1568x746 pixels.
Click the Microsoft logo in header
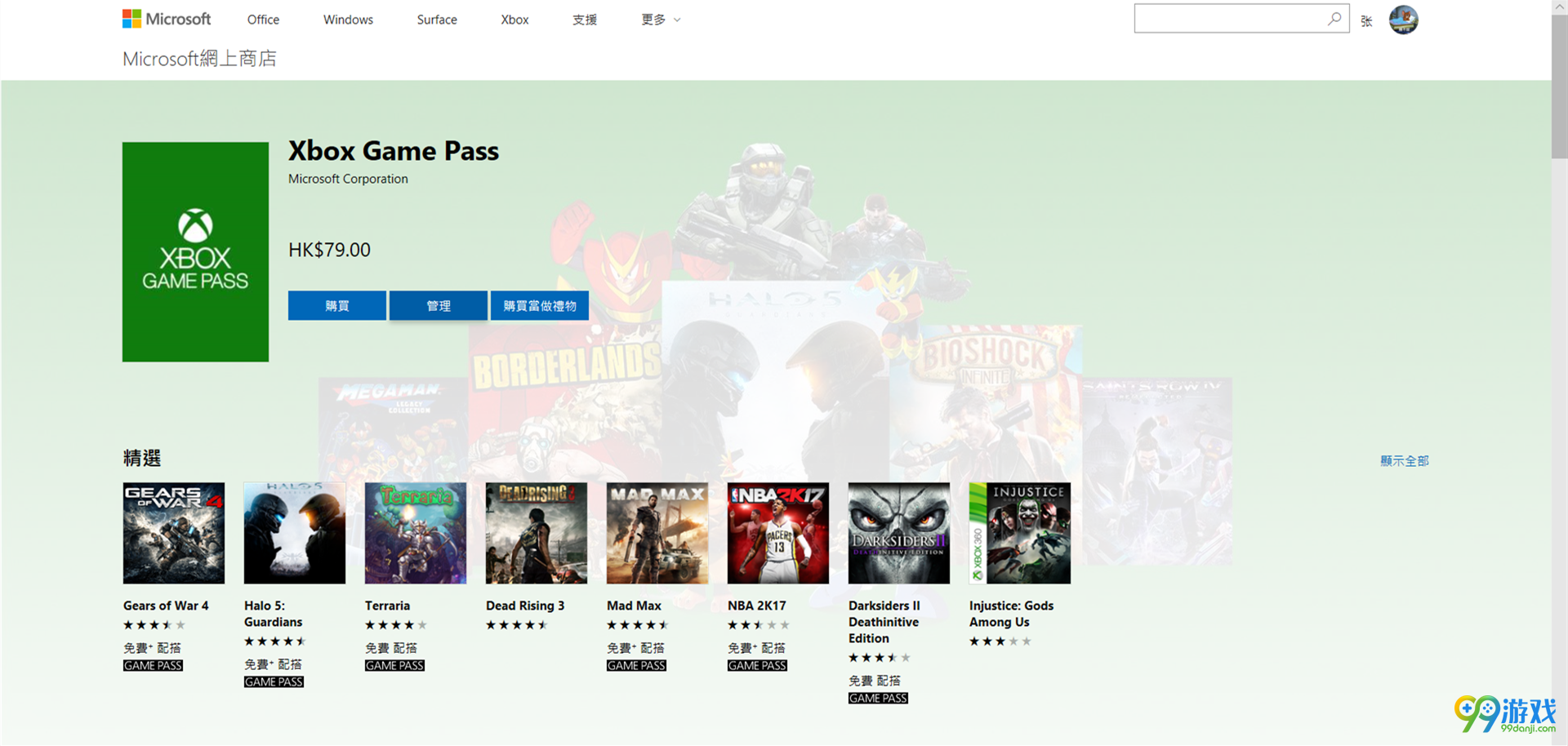tap(167, 19)
